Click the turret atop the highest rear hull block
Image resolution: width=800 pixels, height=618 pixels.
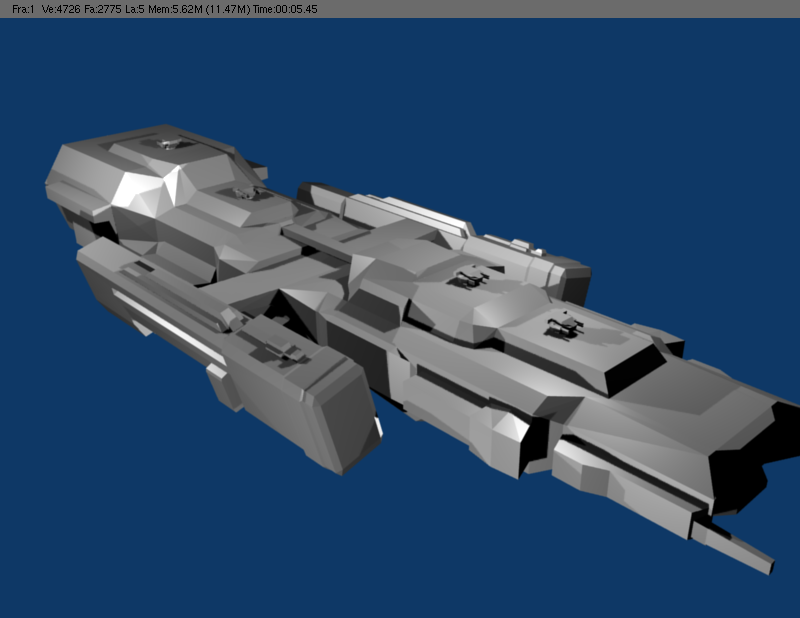pos(167,146)
